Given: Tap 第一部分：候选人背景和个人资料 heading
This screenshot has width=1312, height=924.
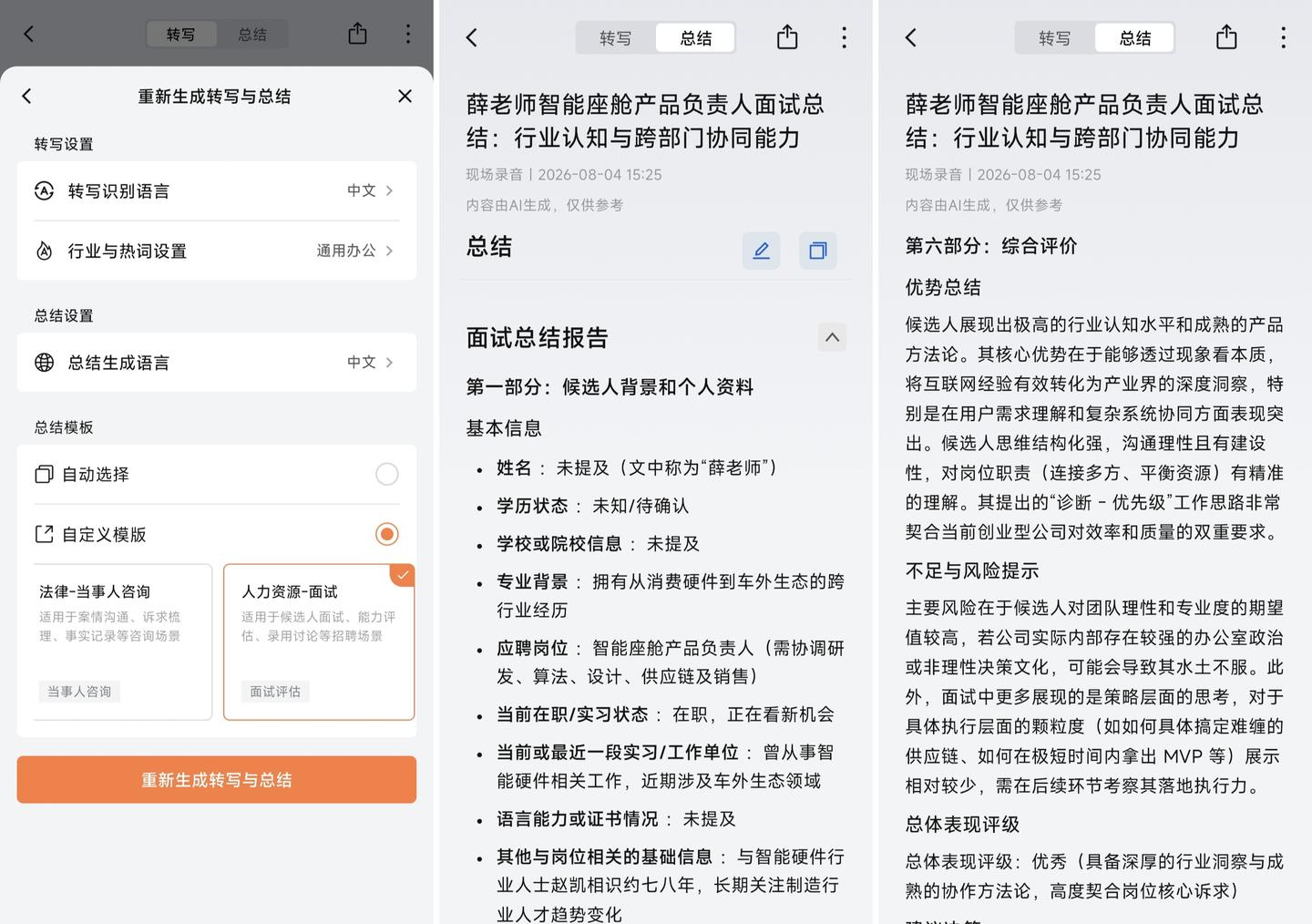Looking at the screenshot, I should pos(610,386).
